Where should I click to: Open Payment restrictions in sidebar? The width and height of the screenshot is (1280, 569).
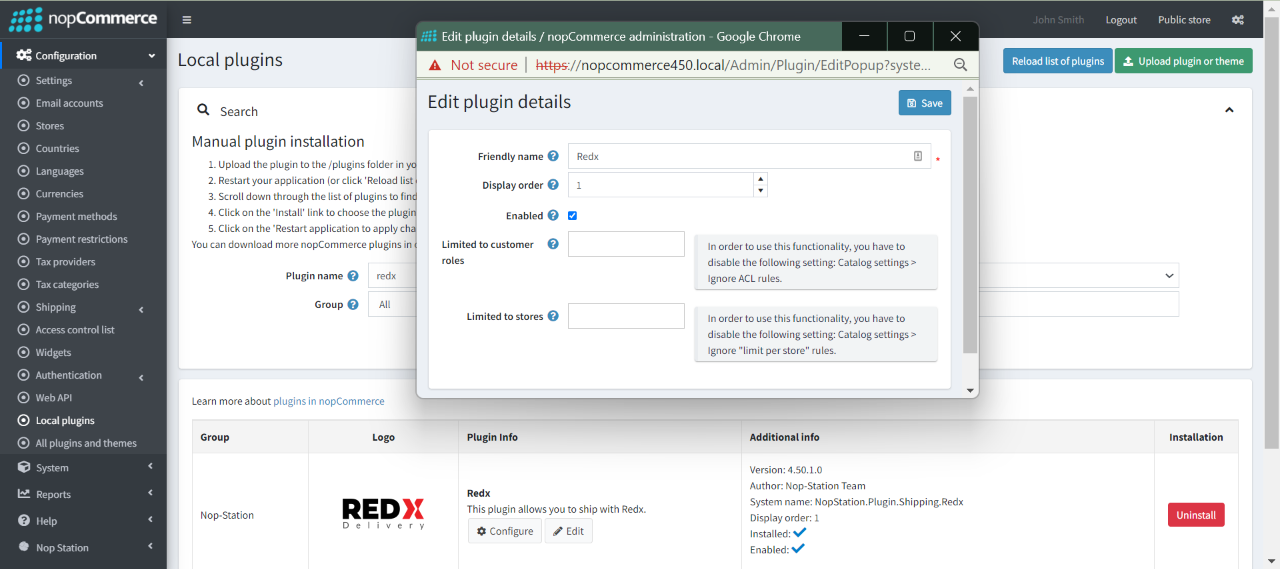(x=82, y=239)
